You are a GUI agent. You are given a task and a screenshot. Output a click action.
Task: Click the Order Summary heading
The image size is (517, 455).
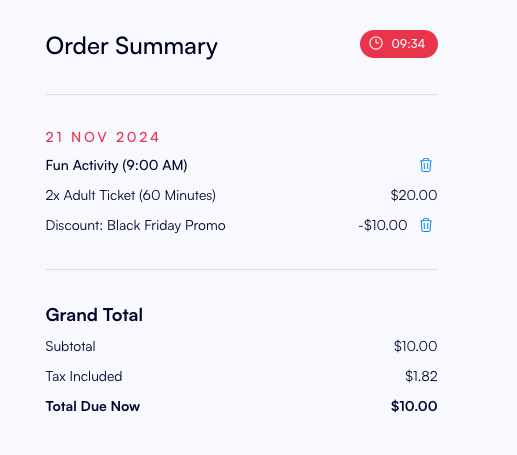(131, 46)
